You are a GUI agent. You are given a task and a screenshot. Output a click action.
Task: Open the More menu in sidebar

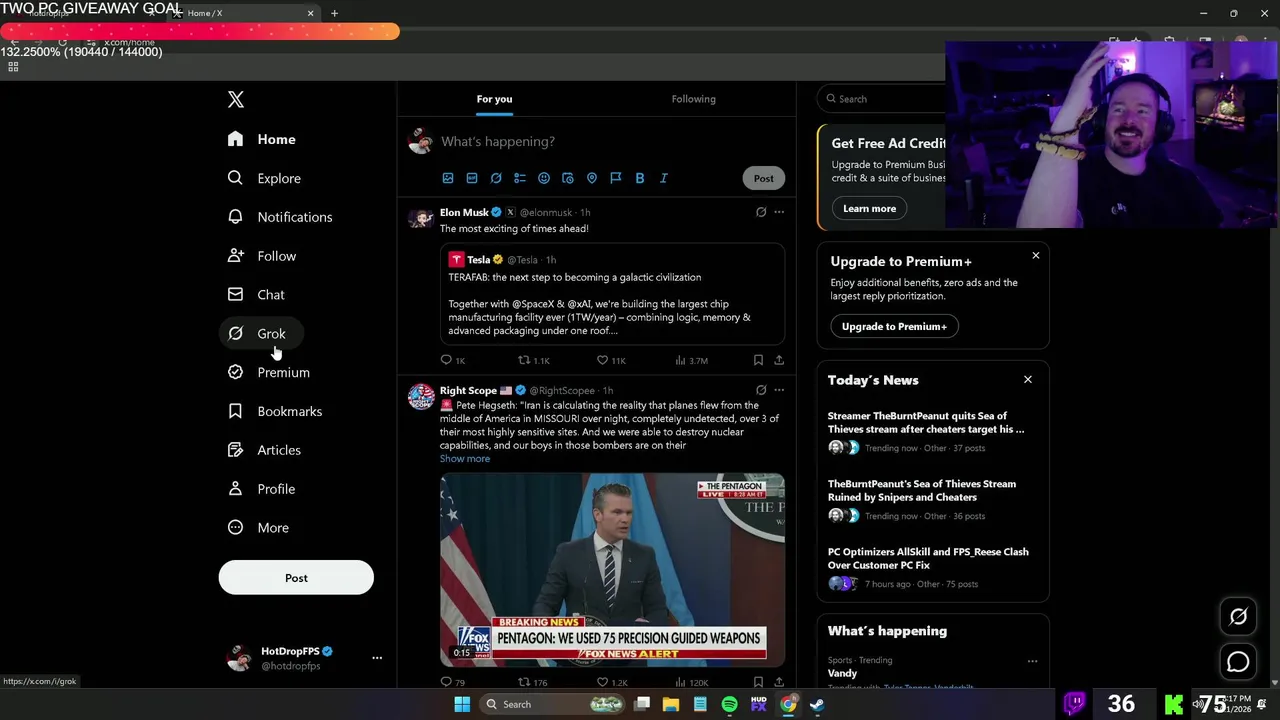(259, 528)
